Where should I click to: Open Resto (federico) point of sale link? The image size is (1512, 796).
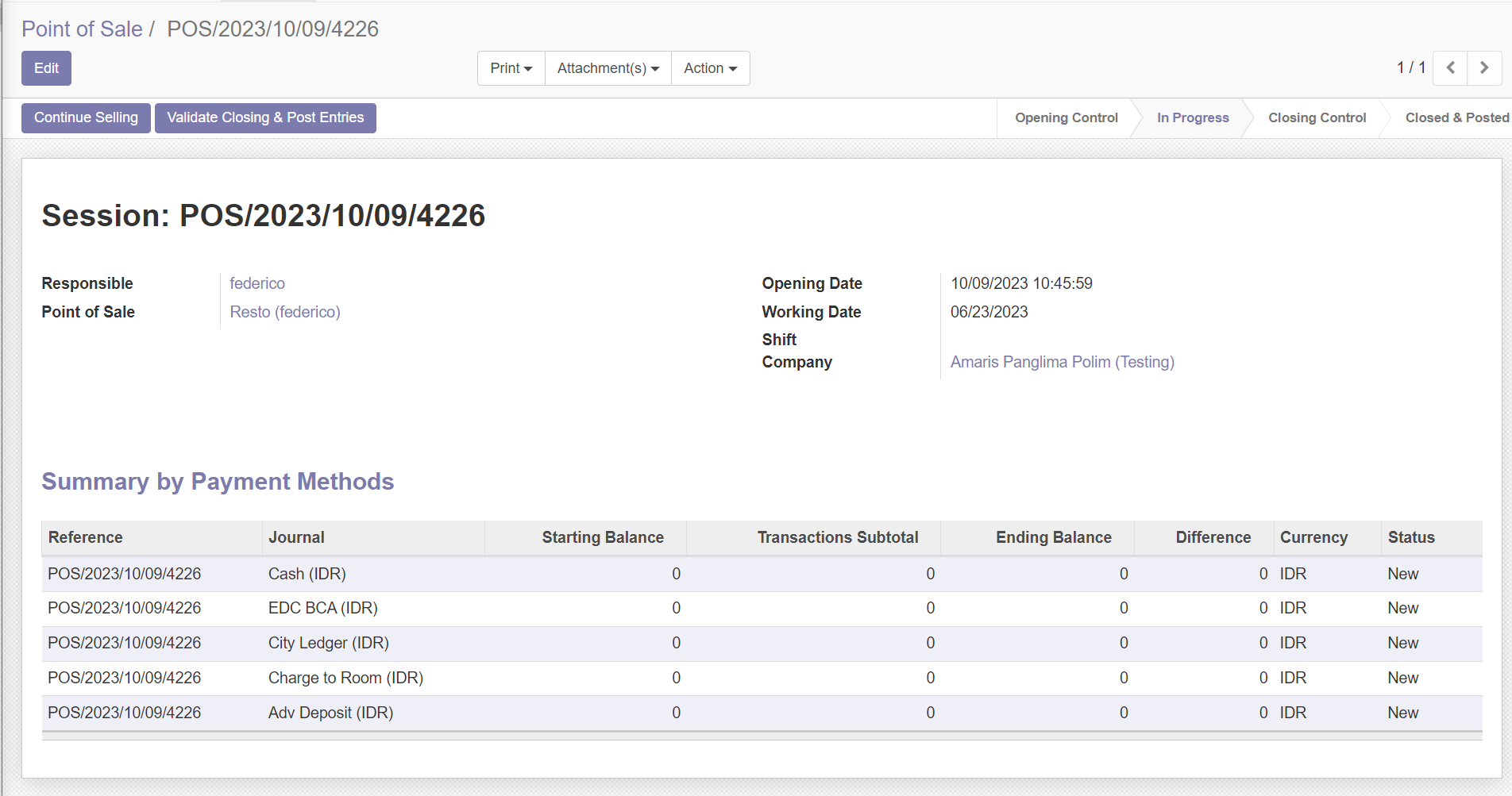coord(285,312)
